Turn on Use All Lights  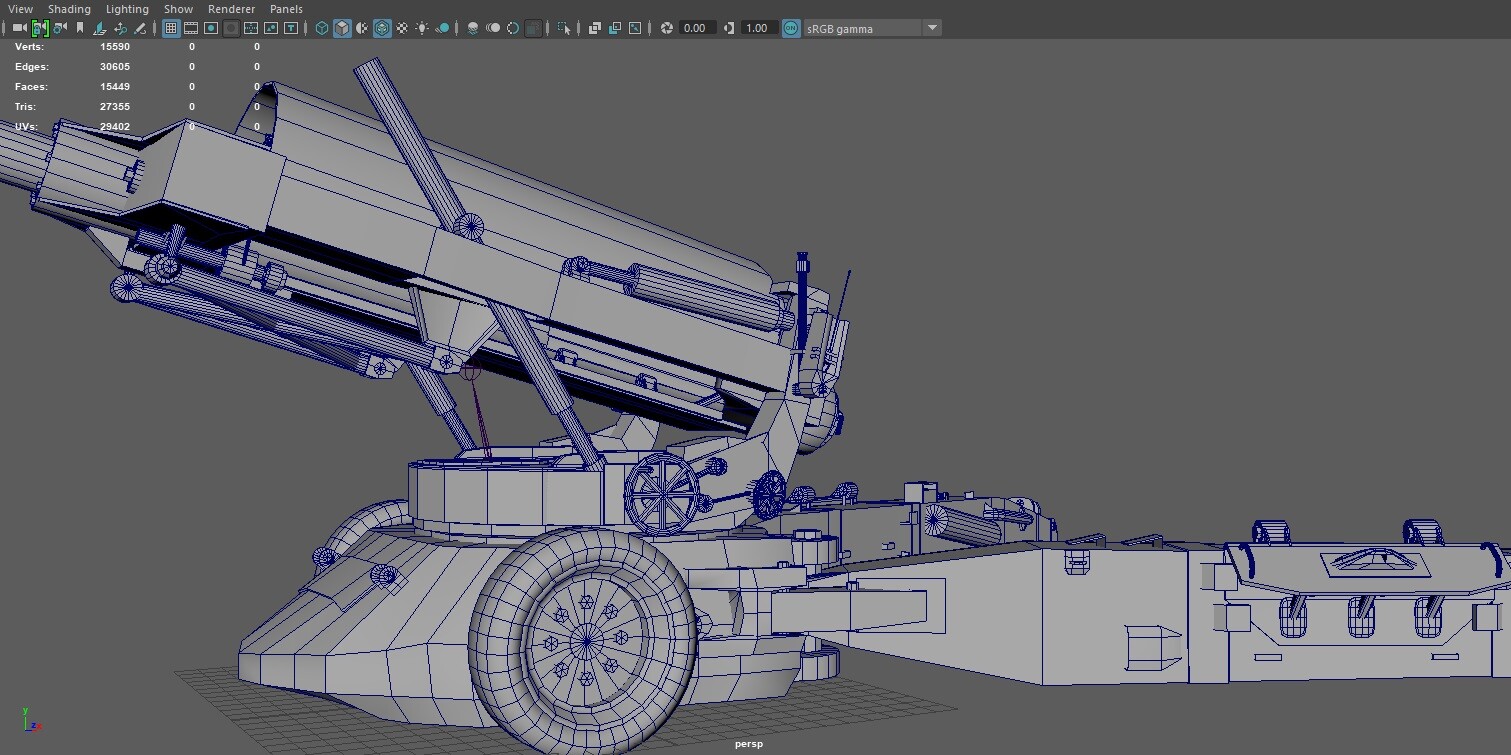(x=422, y=28)
